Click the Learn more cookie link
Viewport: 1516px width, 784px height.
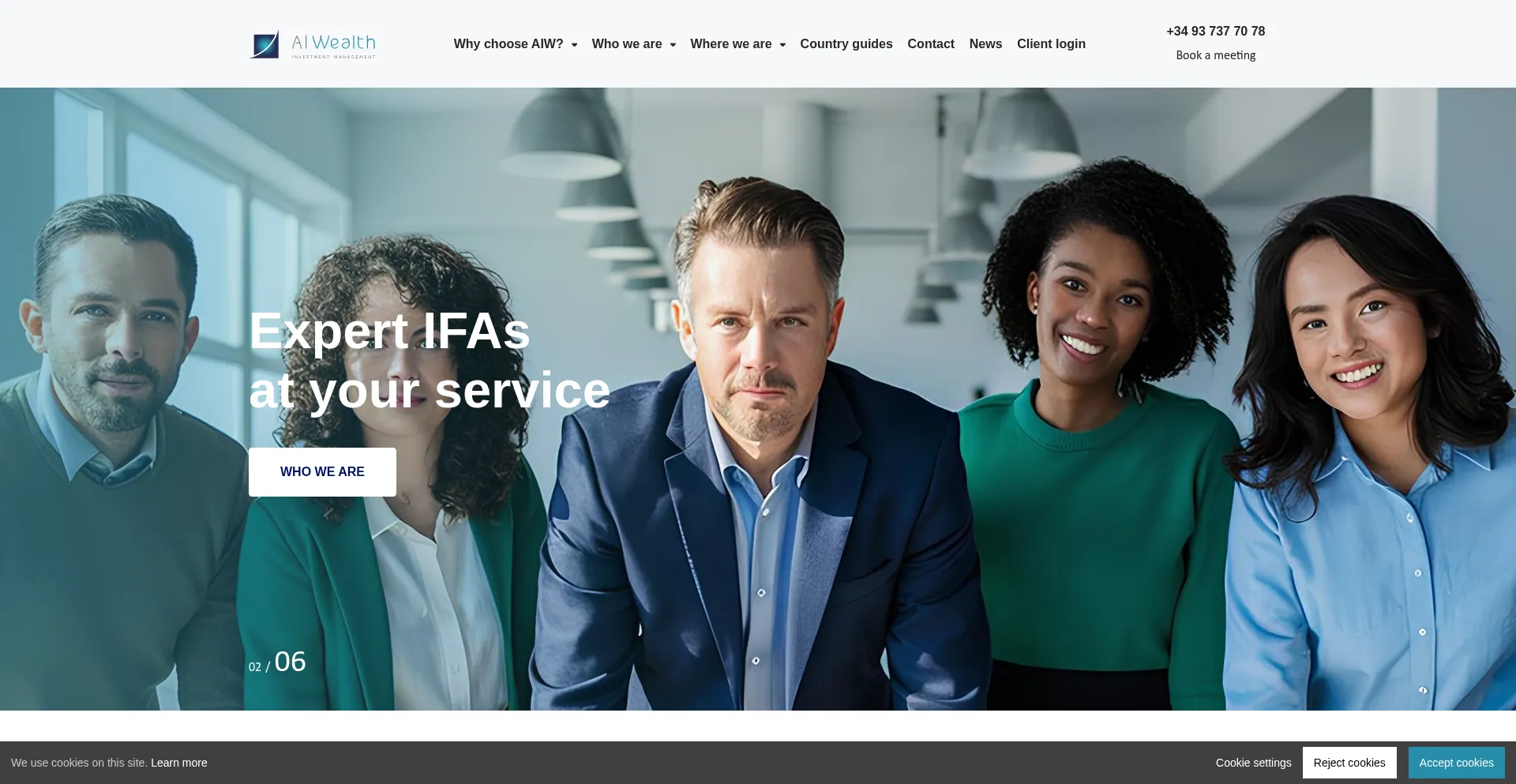tap(179, 763)
